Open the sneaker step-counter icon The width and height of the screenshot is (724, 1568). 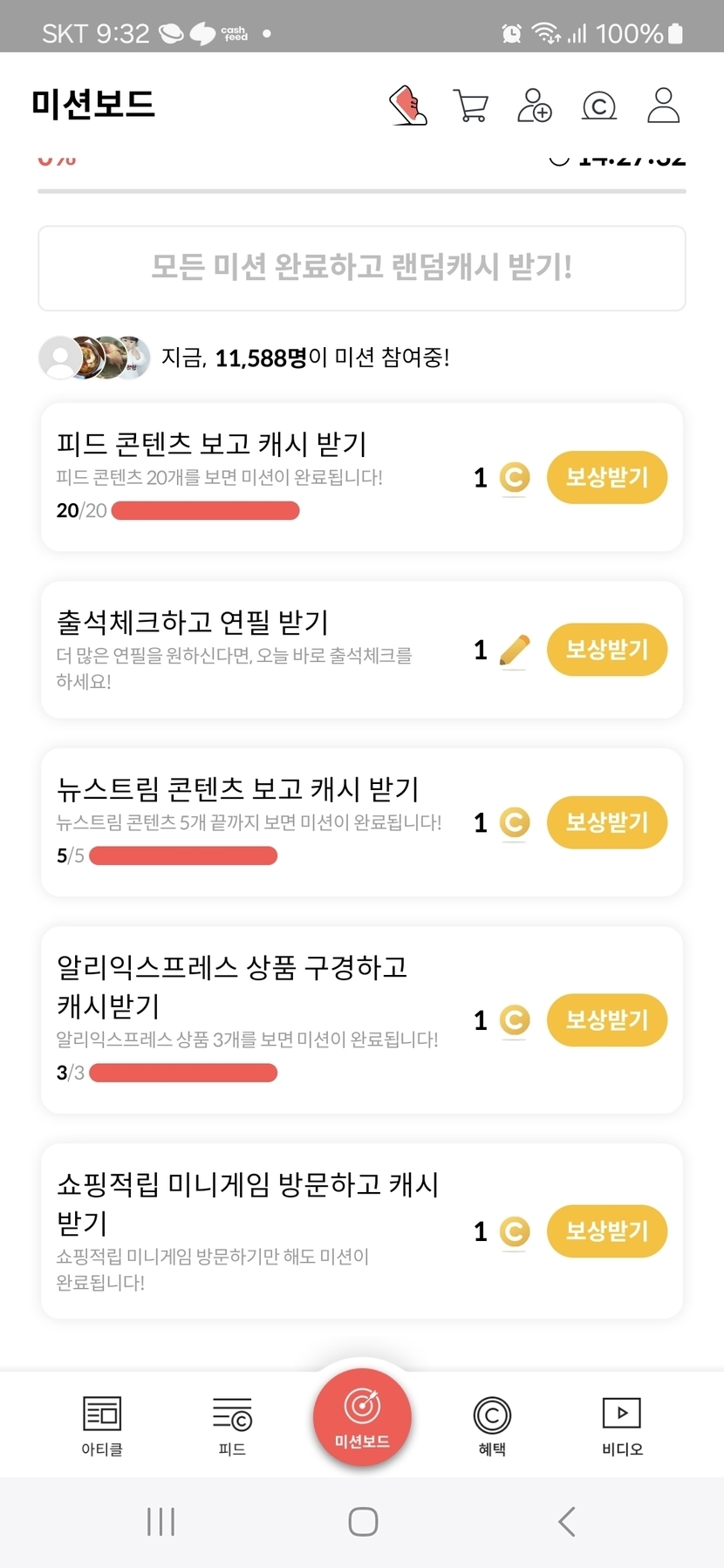tap(407, 106)
